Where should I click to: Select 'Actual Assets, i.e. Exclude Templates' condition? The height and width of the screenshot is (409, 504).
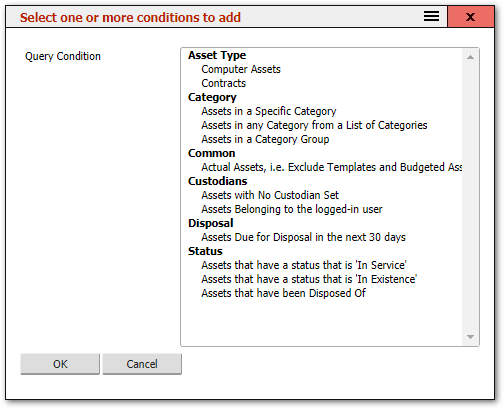[331, 167]
